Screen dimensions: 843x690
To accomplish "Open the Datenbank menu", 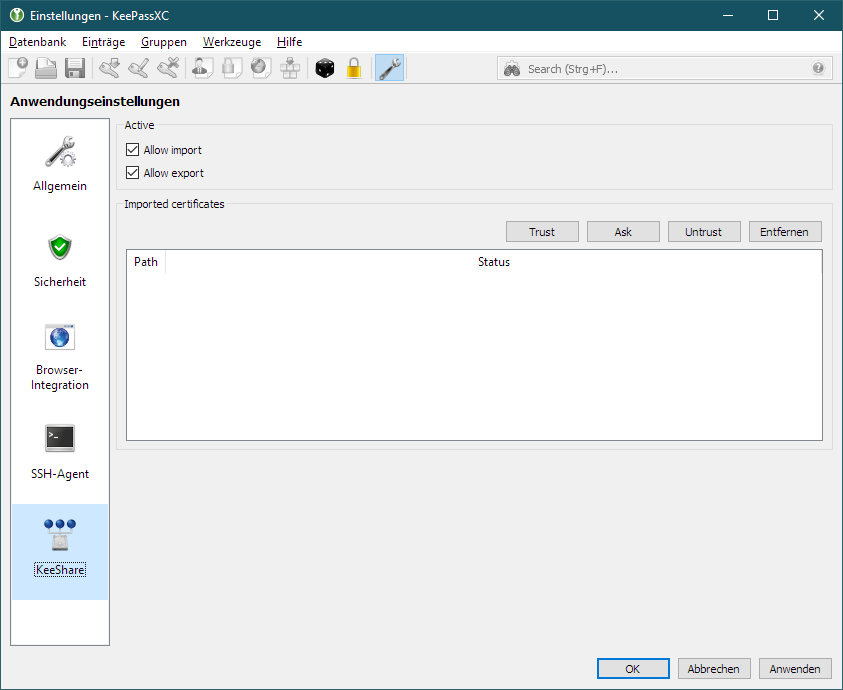I will pos(38,42).
